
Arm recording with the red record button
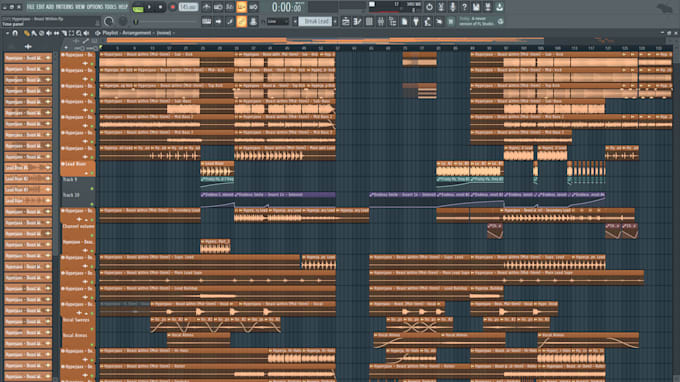pos(173,7)
